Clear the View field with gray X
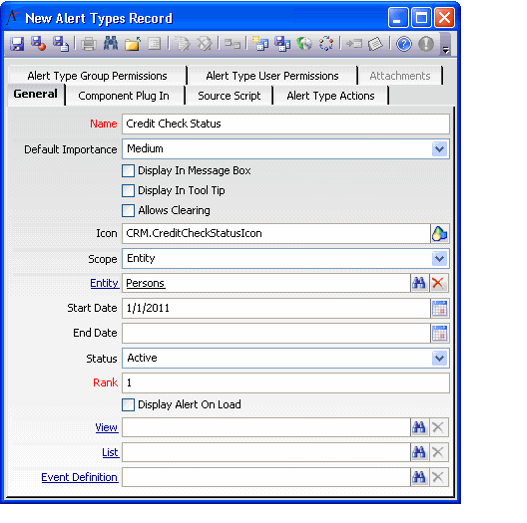This screenshot has height=523, width=527. [x=438, y=427]
